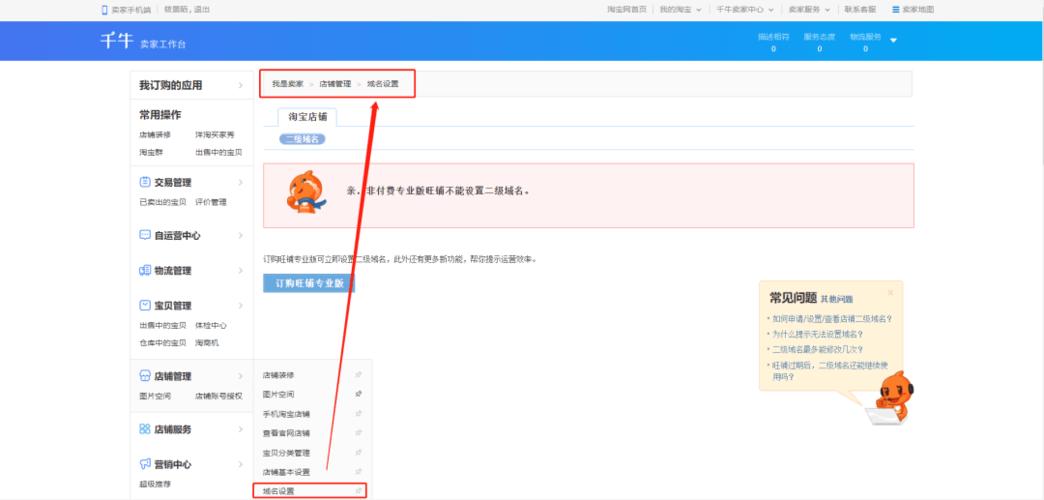
Task: Open FAQ 二级域名最多能修改几次
Action: pos(818,349)
